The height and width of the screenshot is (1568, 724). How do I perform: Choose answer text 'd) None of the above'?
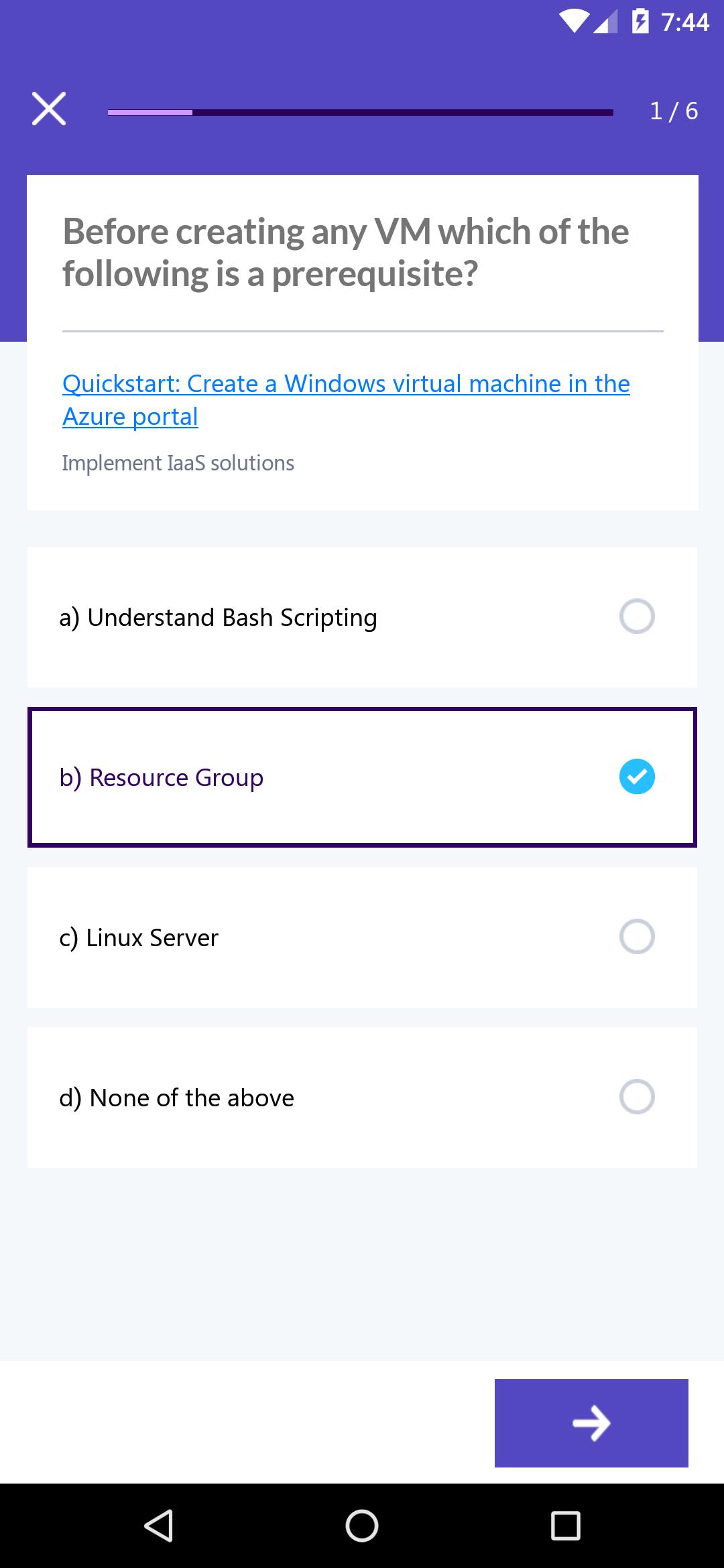[176, 1098]
